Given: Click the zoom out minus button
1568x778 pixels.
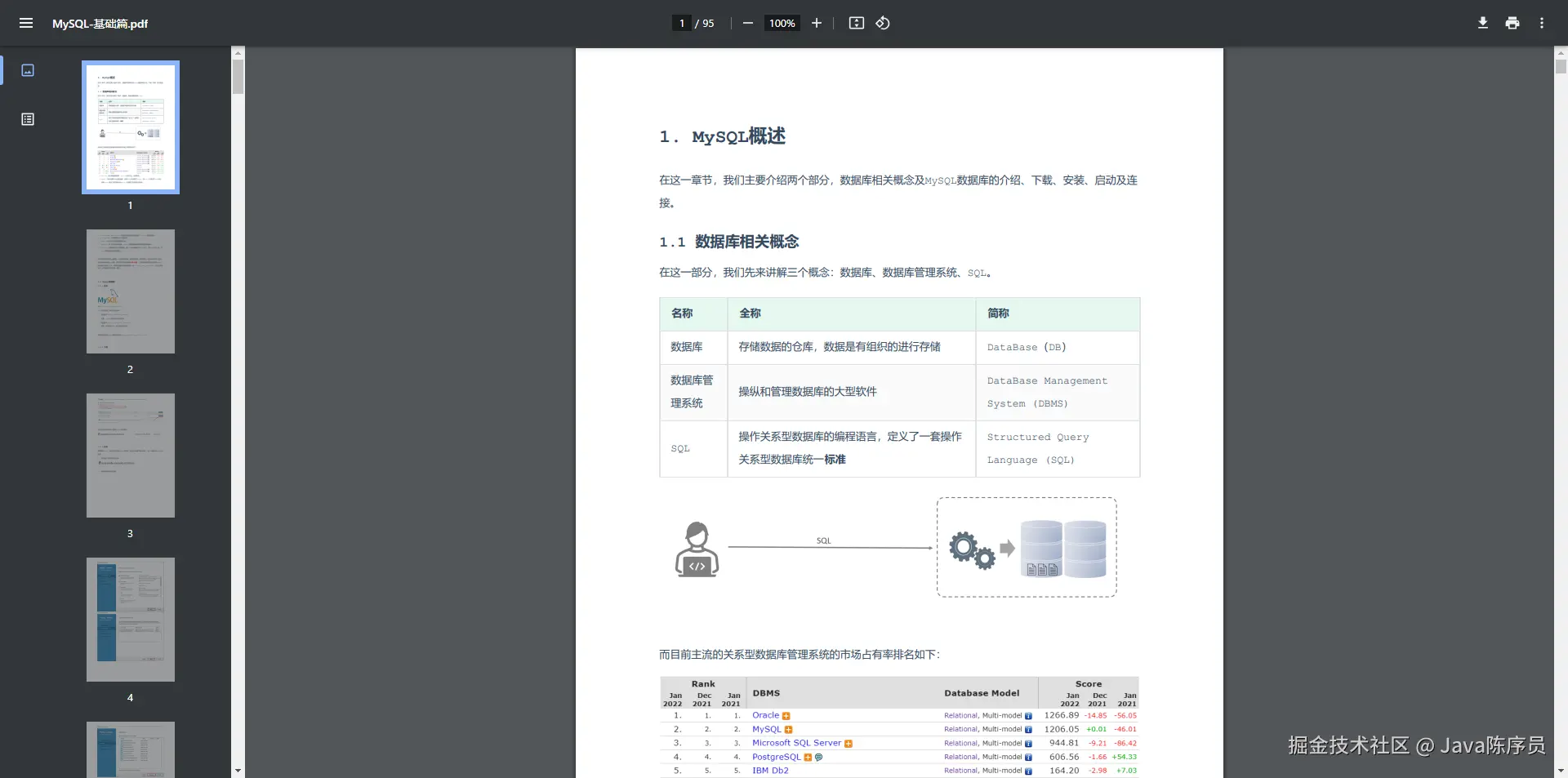Looking at the screenshot, I should (x=747, y=23).
